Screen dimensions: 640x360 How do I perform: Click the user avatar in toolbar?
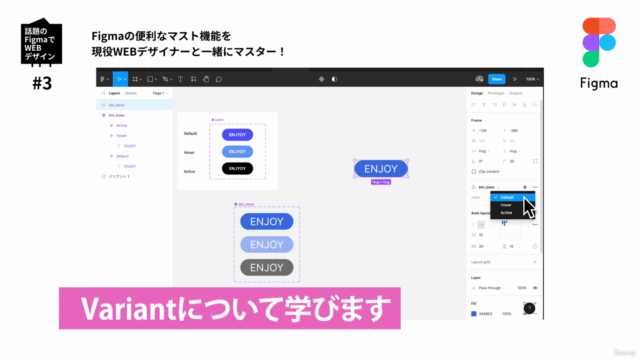point(480,79)
